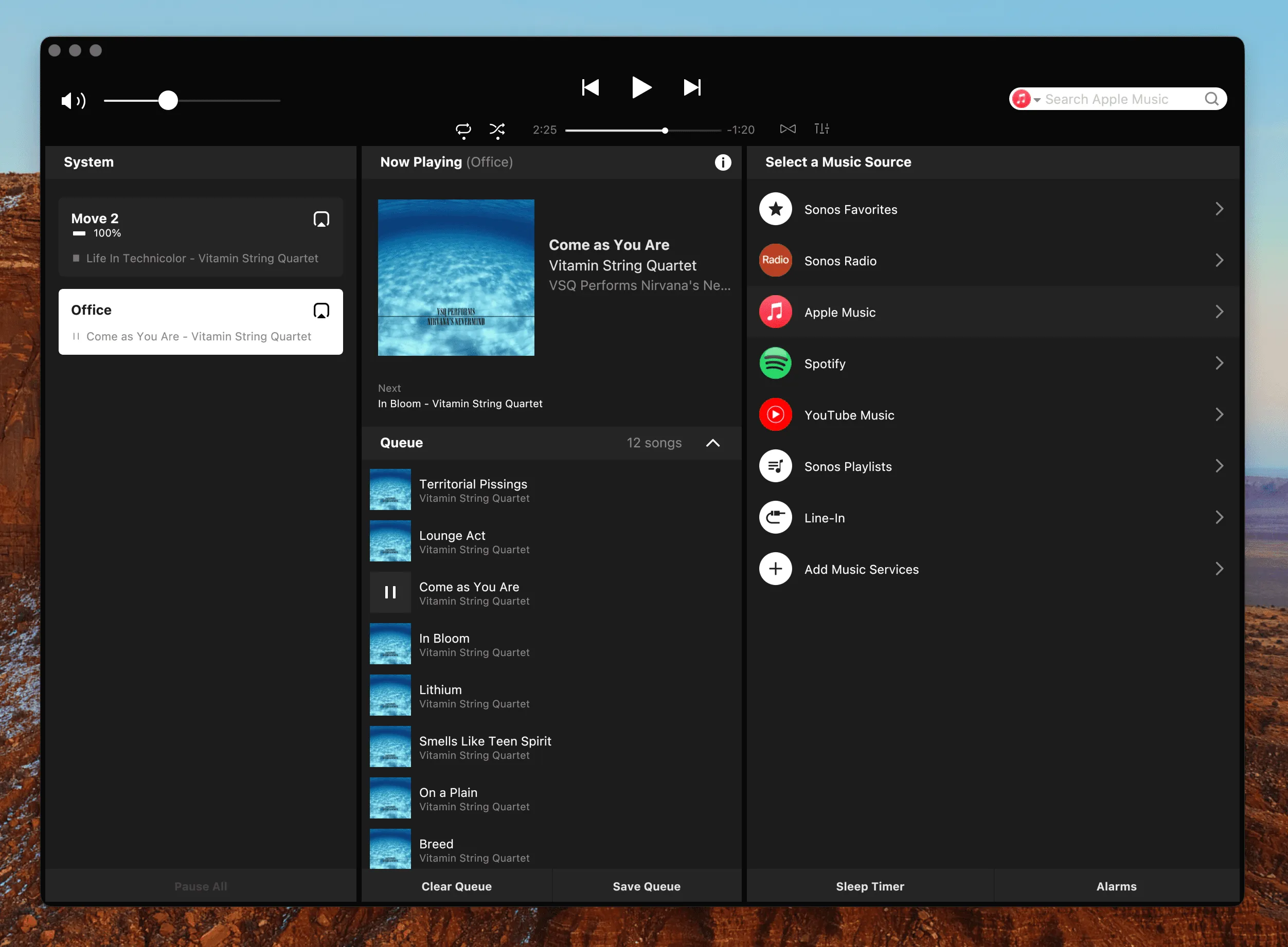The height and width of the screenshot is (947, 1288).
Task: Click the Add Music Services plus icon
Action: 775,569
